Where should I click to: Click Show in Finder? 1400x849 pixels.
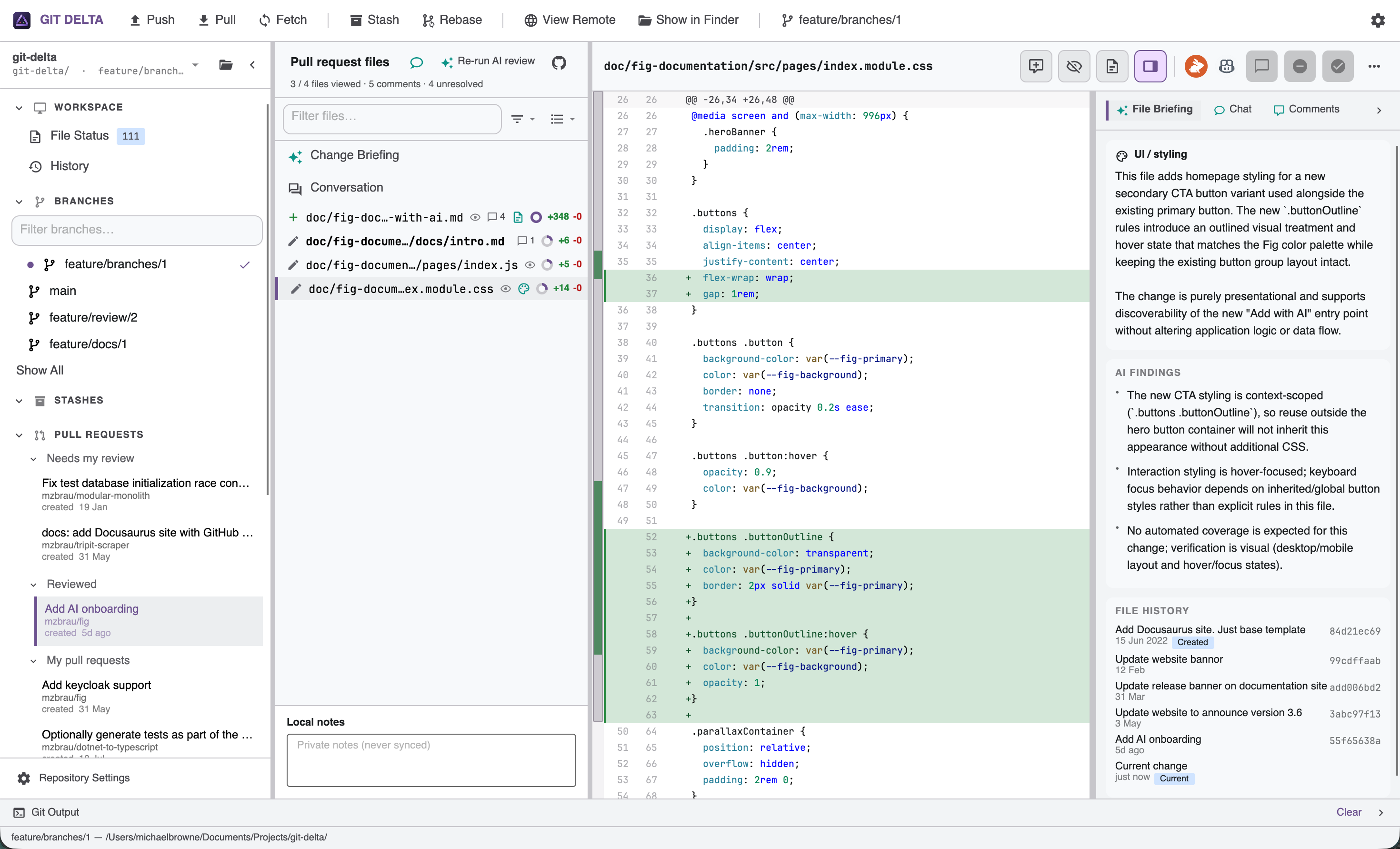pos(689,20)
